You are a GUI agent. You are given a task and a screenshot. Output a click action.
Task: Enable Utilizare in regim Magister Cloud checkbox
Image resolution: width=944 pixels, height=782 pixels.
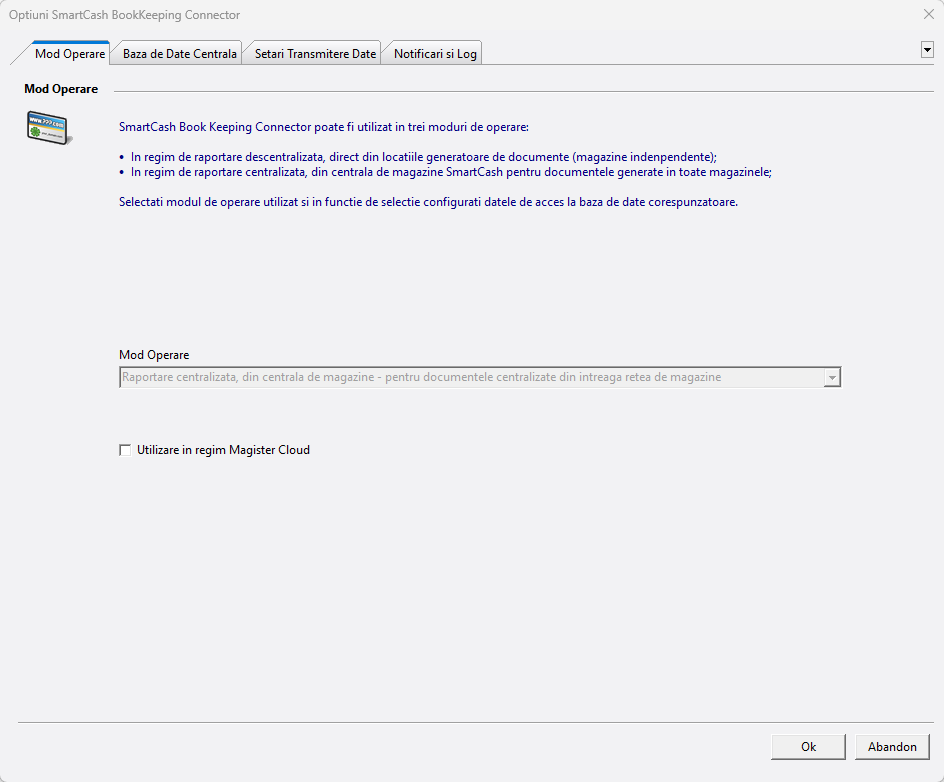point(125,450)
